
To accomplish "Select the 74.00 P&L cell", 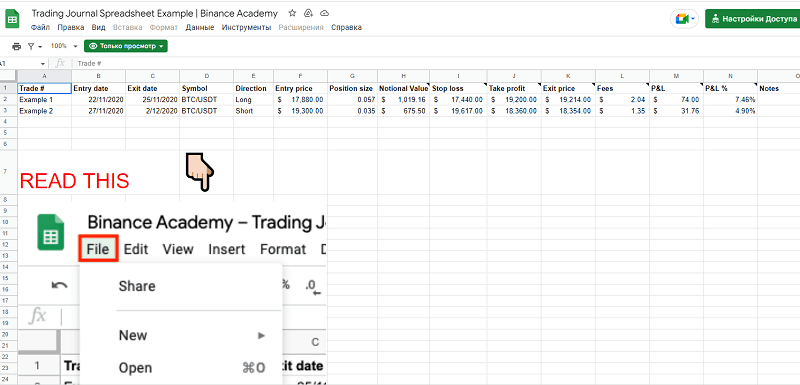I will coord(677,99).
